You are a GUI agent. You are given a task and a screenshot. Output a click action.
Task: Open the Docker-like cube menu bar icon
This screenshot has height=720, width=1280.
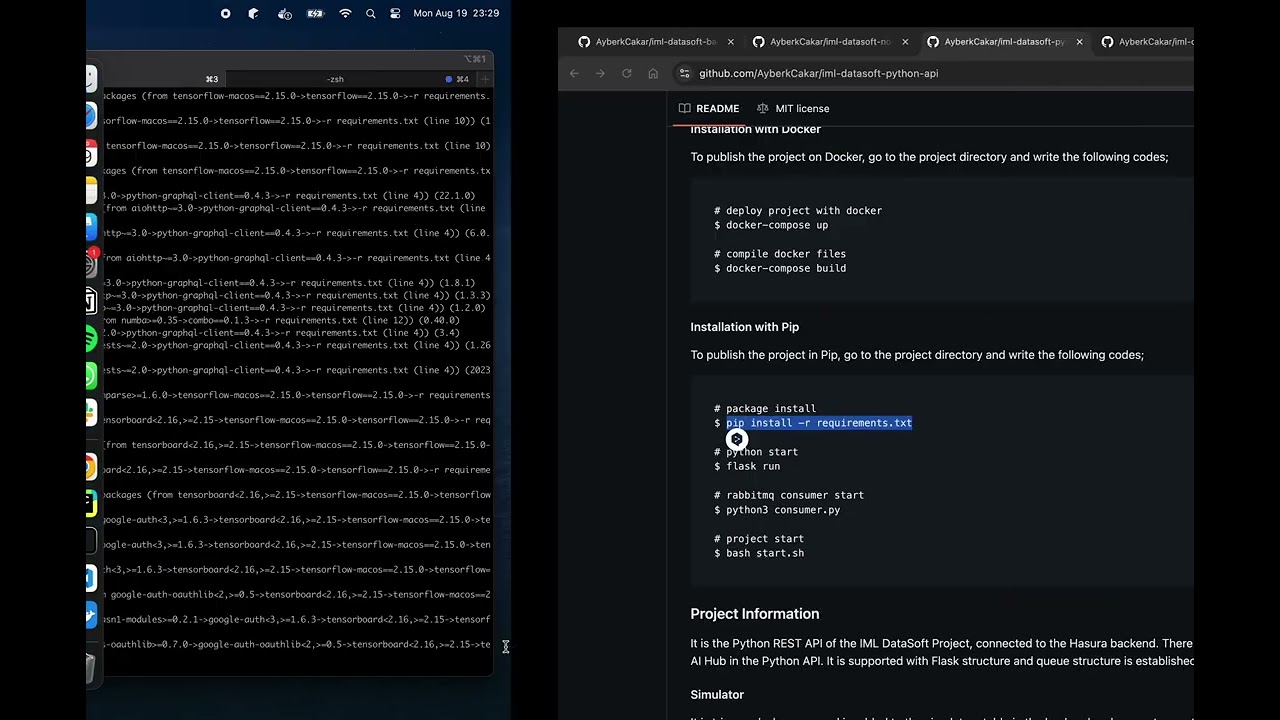[x=254, y=14]
